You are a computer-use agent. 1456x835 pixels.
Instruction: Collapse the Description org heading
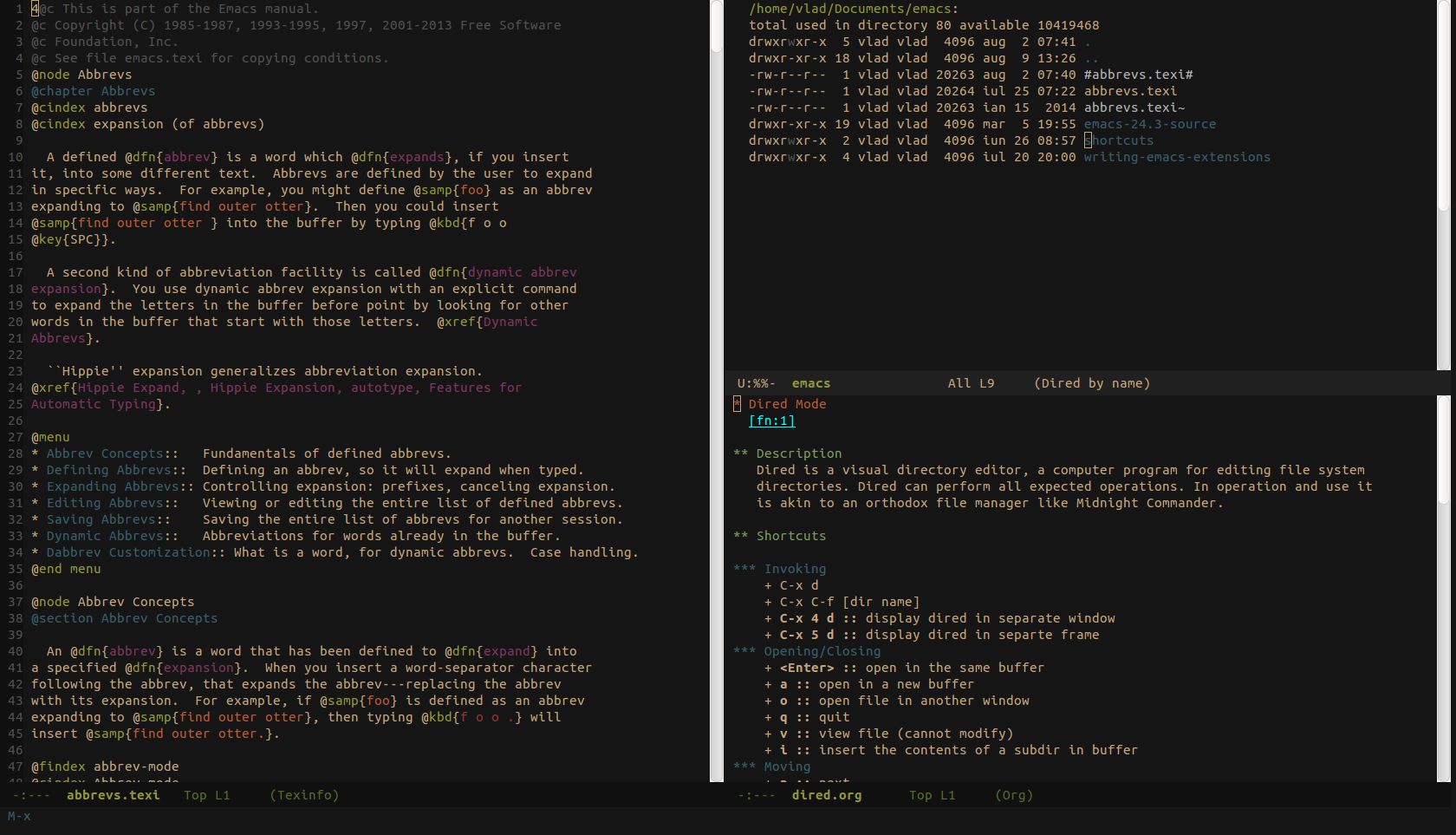[x=797, y=453]
